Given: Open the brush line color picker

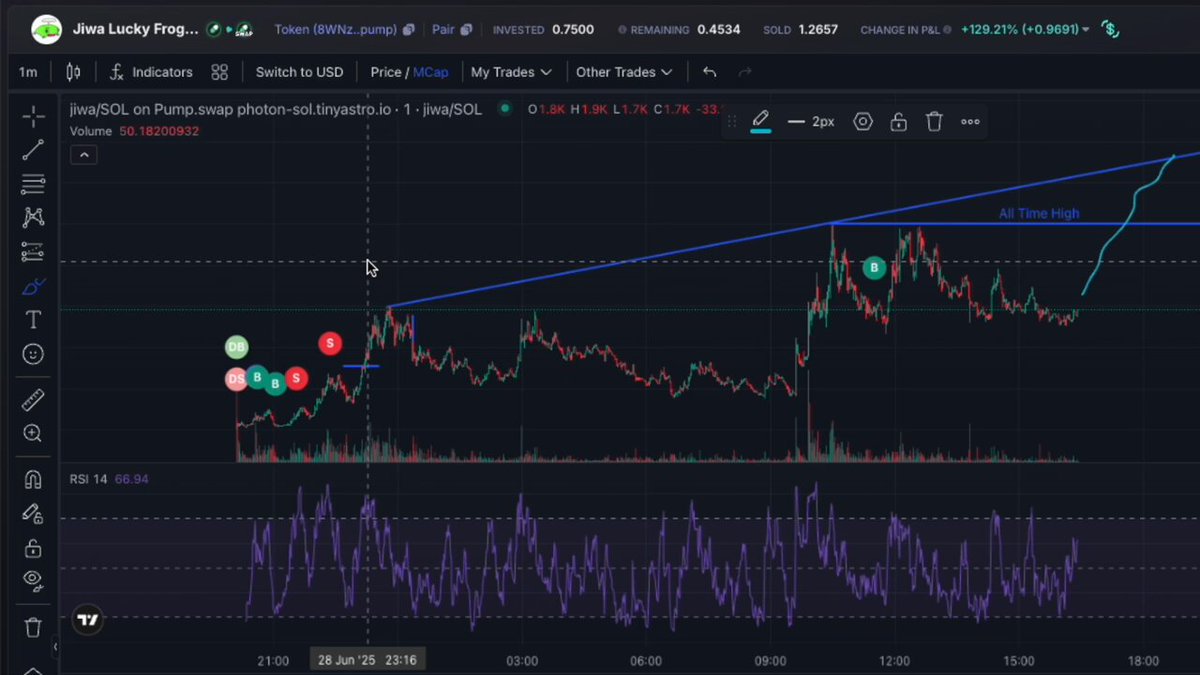Looking at the screenshot, I should [761, 122].
